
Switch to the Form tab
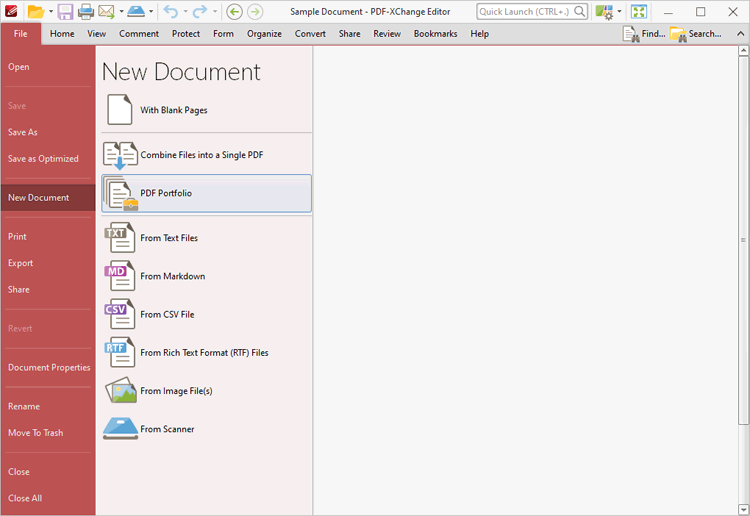[223, 34]
